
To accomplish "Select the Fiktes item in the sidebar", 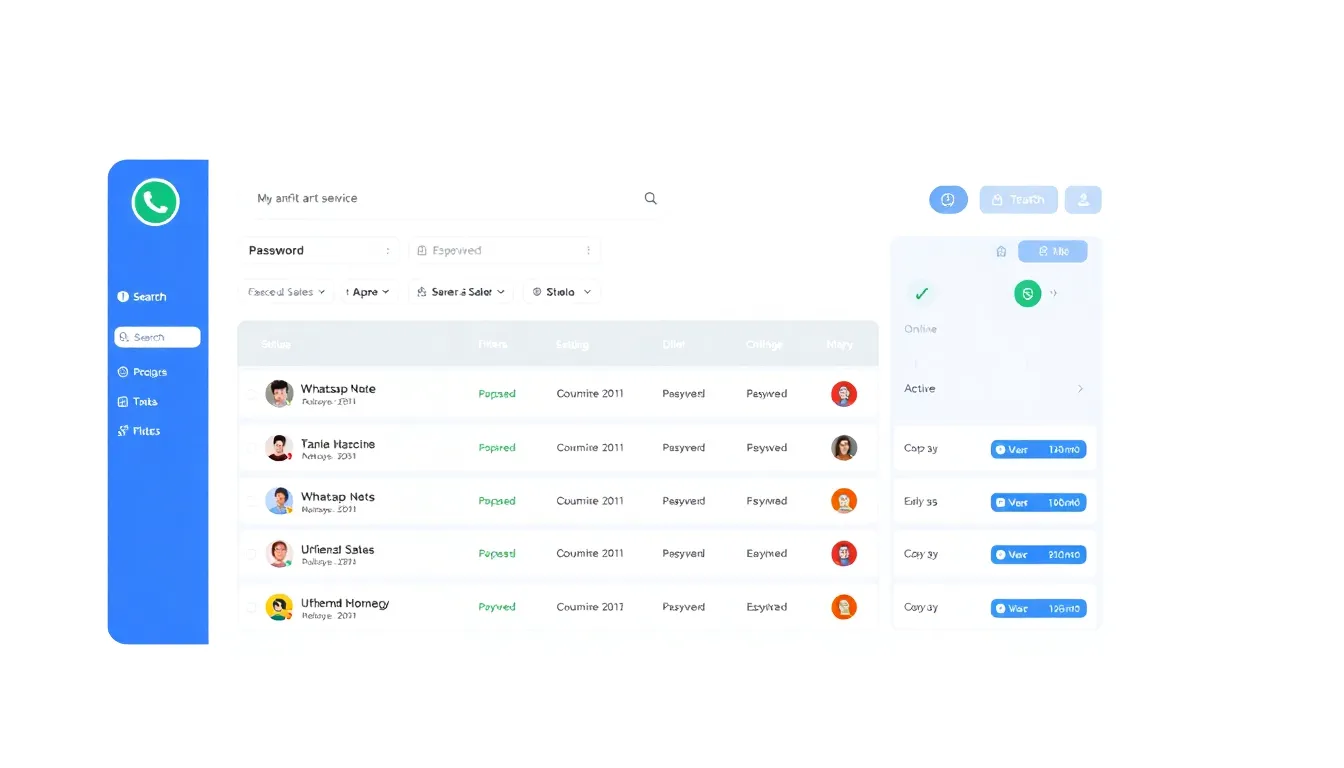I will tap(146, 431).
